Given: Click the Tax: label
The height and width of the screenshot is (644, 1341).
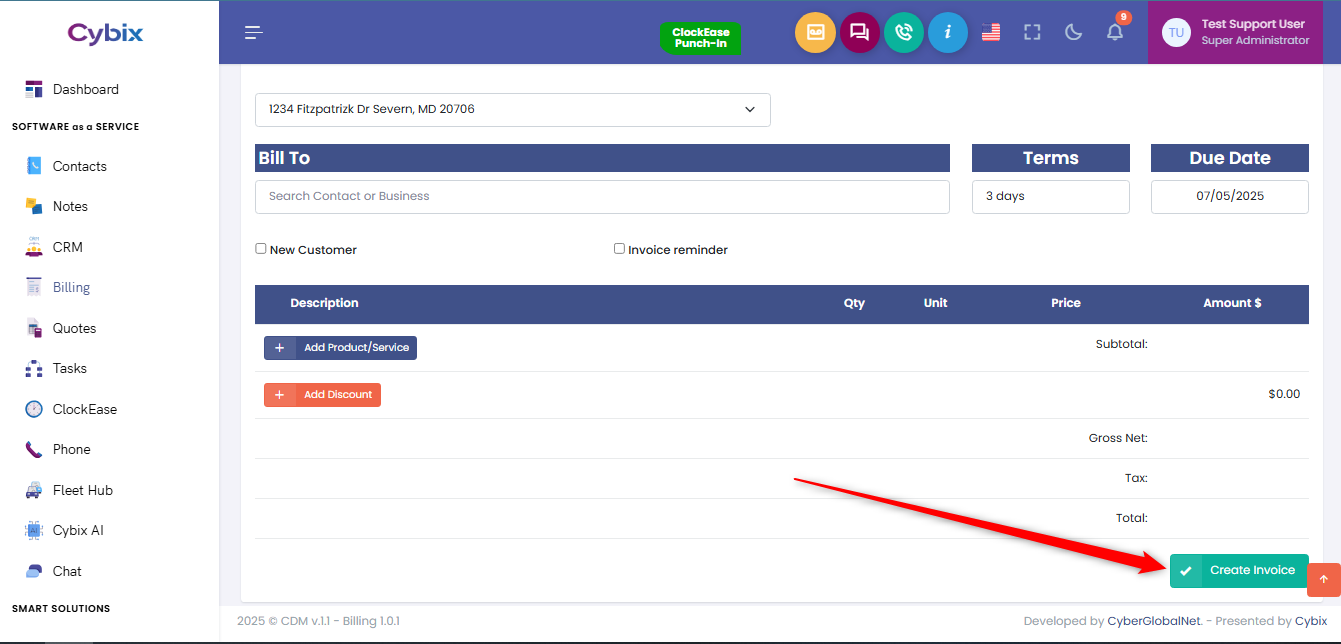Looking at the screenshot, I should pos(1136,478).
